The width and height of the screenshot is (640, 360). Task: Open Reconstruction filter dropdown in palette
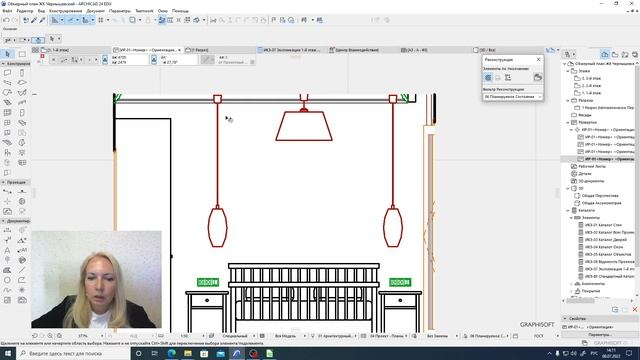coord(513,97)
